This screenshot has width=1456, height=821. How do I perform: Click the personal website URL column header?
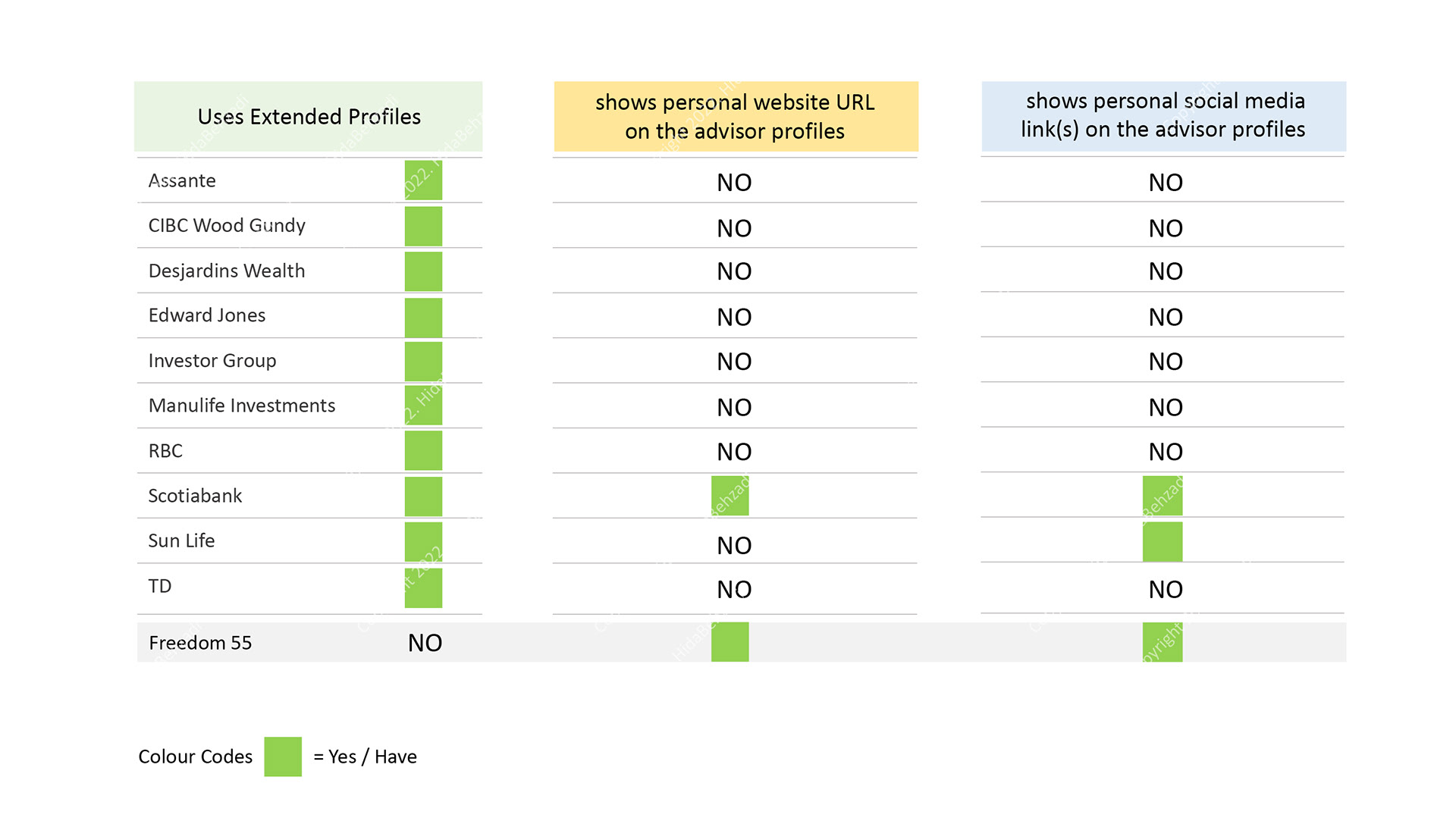[x=736, y=117]
